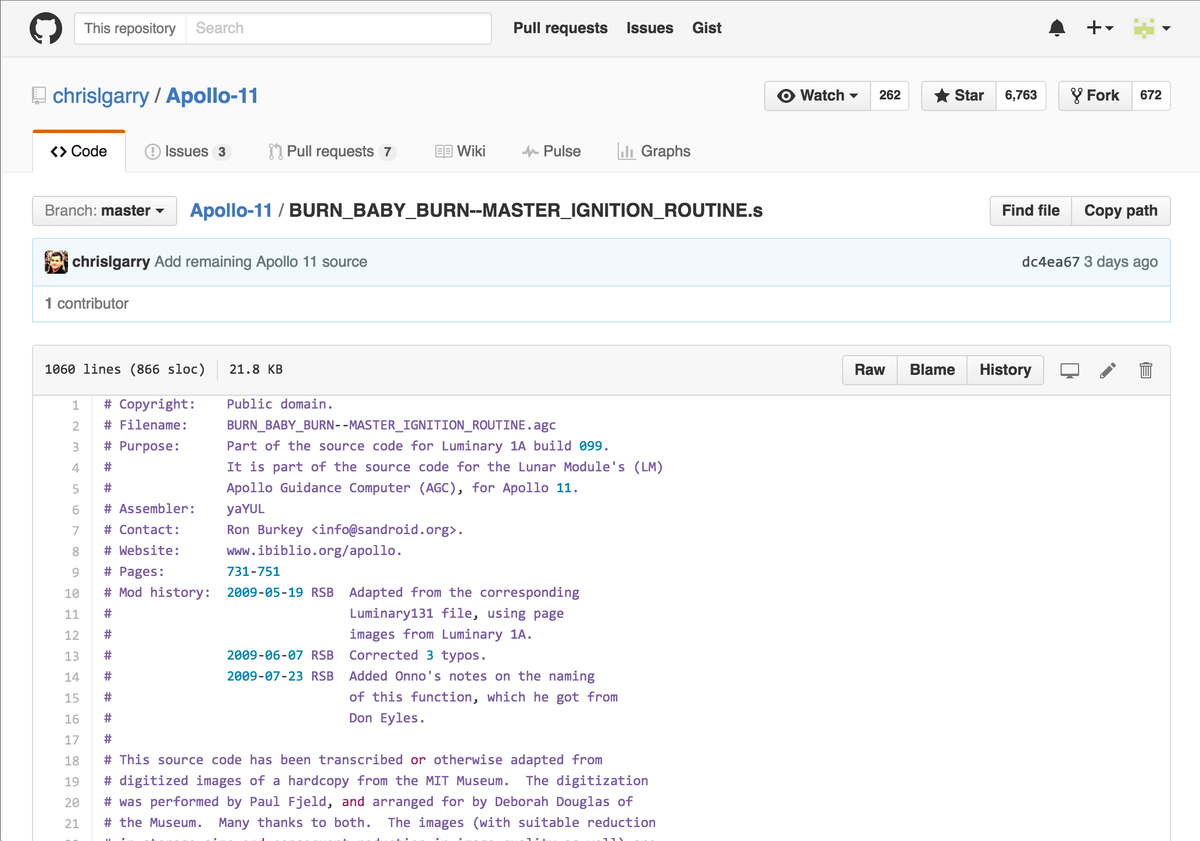The image size is (1200, 841).
Task: Click Apollo-11 breadcrumb link
Action: [x=231, y=210]
